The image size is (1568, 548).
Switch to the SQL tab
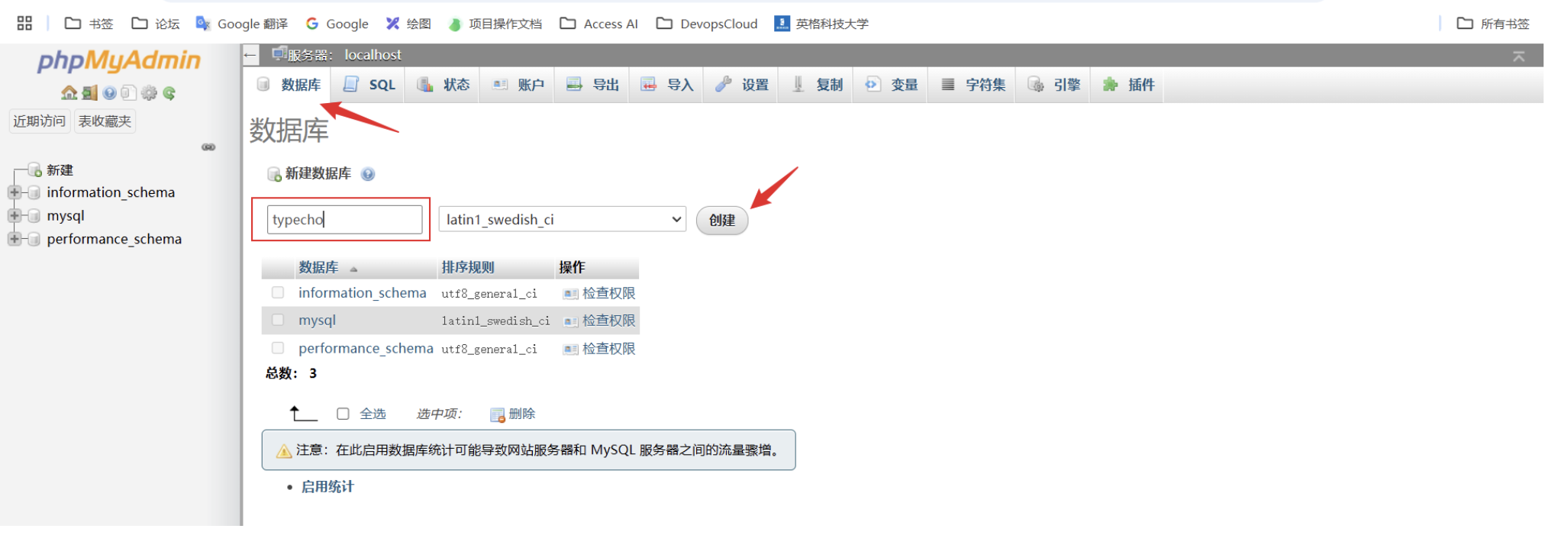tap(369, 85)
